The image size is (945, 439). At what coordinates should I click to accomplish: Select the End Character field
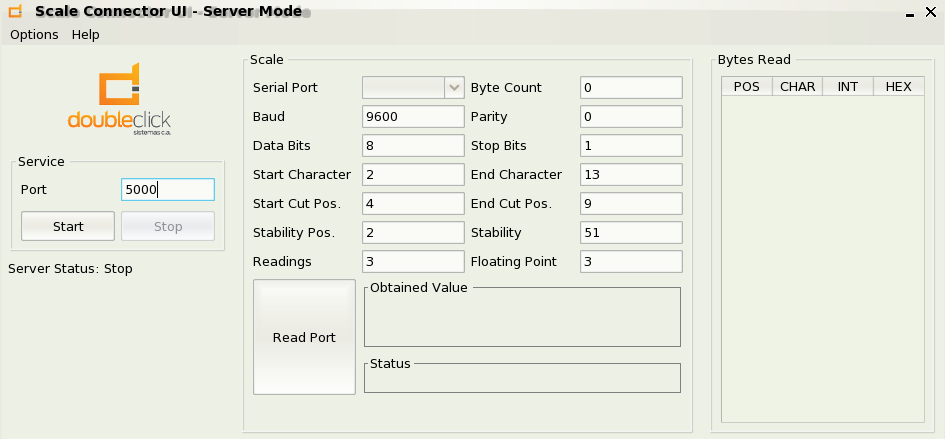coord(630,175)
